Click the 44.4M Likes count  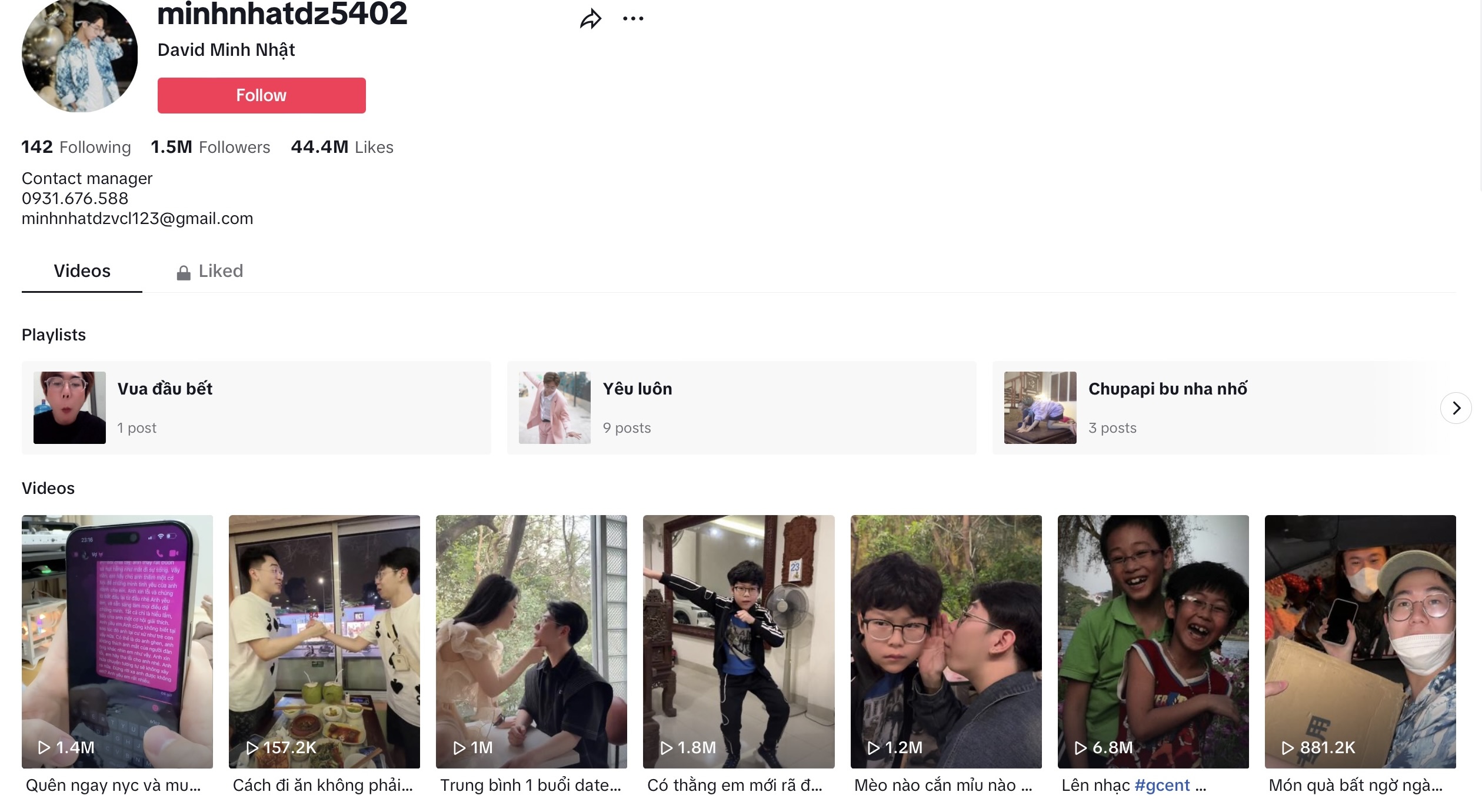coord(342,147)
